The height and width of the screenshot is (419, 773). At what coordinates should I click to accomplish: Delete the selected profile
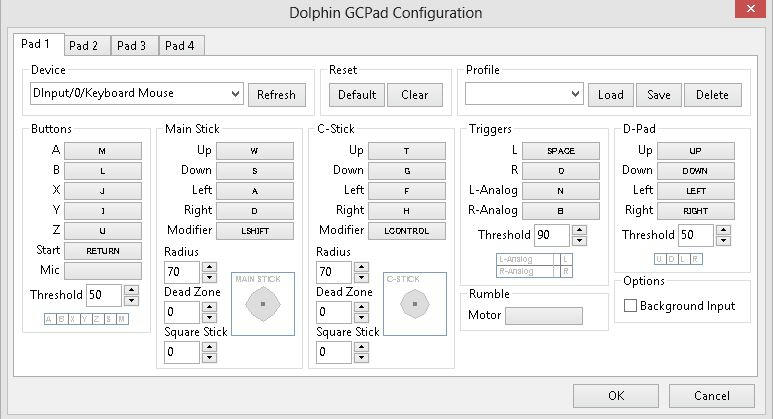712,95
